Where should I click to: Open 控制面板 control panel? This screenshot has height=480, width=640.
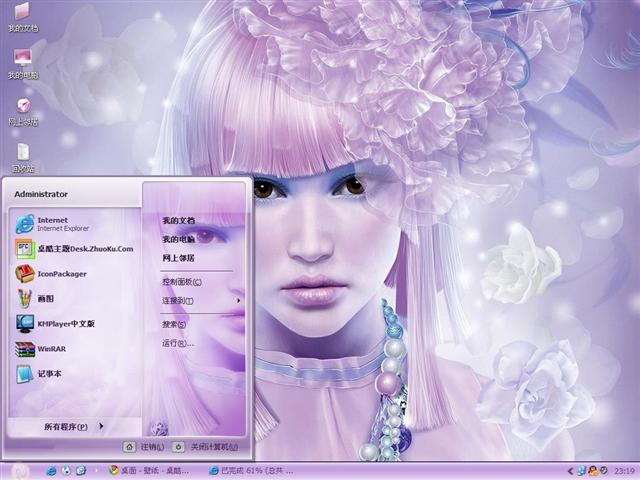pos(182,282)
